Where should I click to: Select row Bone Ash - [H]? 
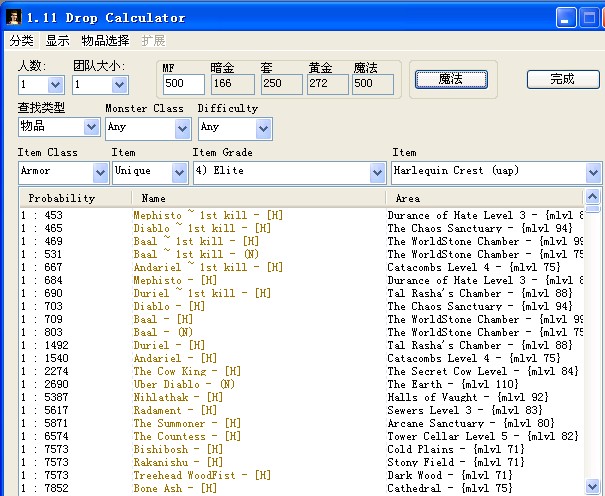pos(301,488)
